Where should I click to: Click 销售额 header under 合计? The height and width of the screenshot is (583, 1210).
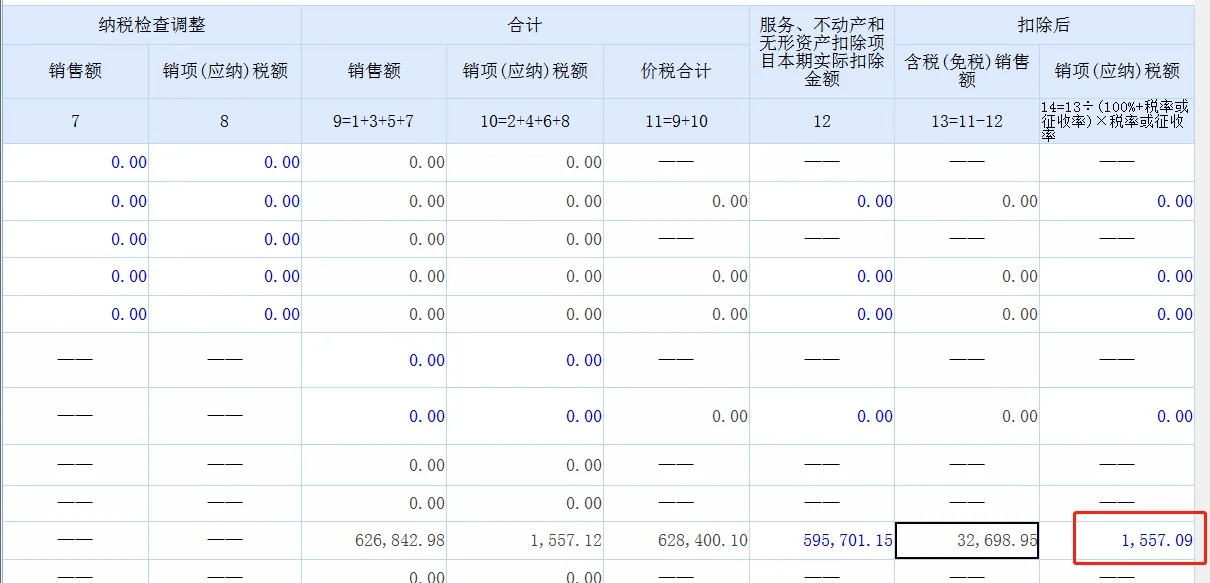tap(374, 71)
